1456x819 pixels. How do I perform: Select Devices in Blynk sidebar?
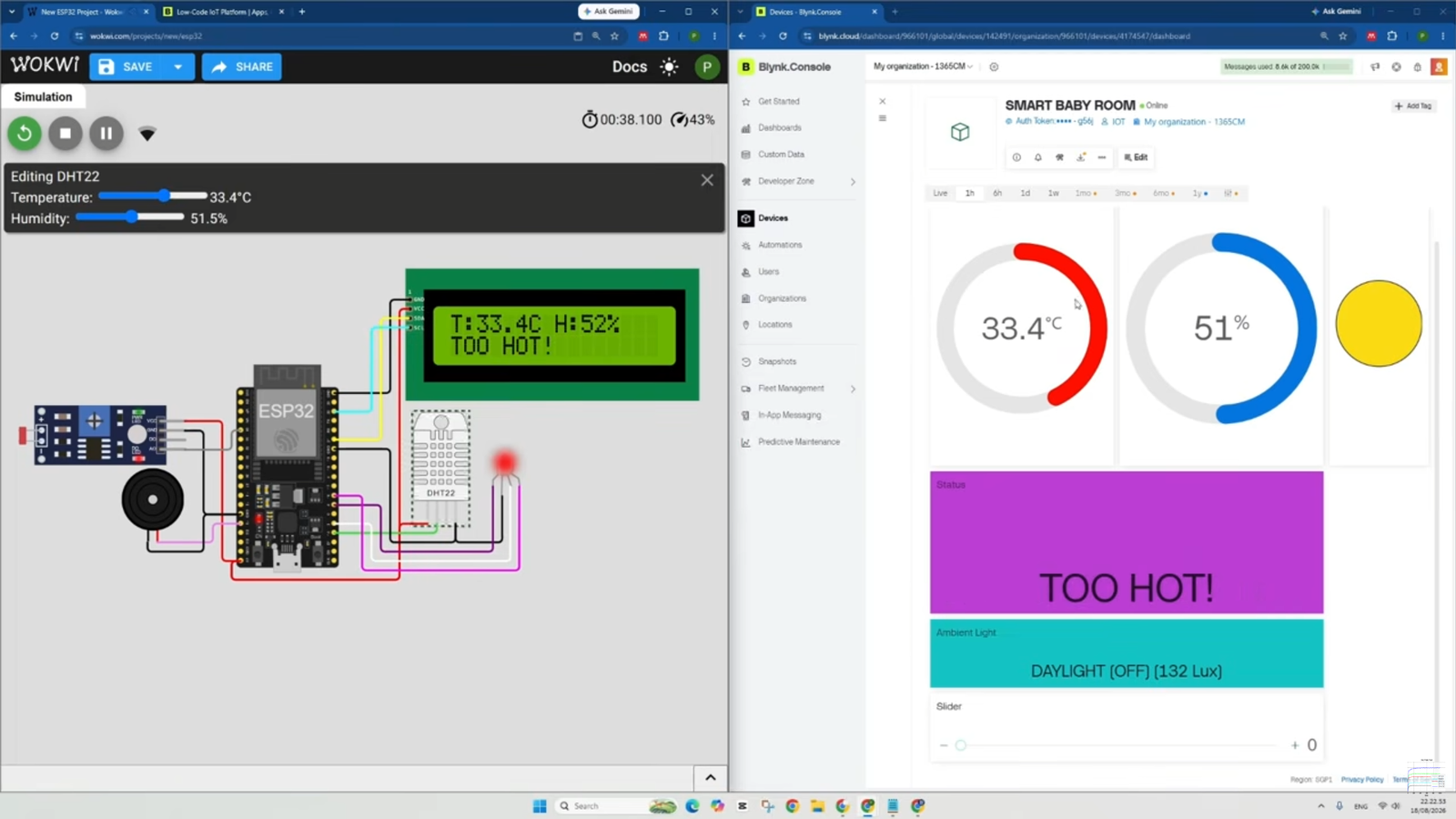coord(773,218)
